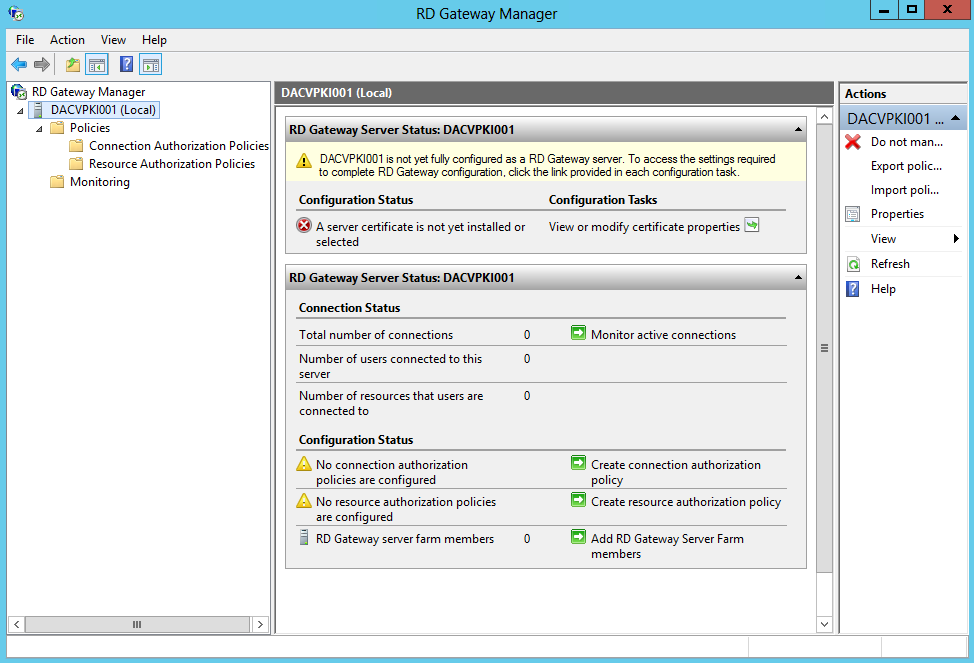
Task: Click the certificate properties link arrow icon
Action: (752, 225)
